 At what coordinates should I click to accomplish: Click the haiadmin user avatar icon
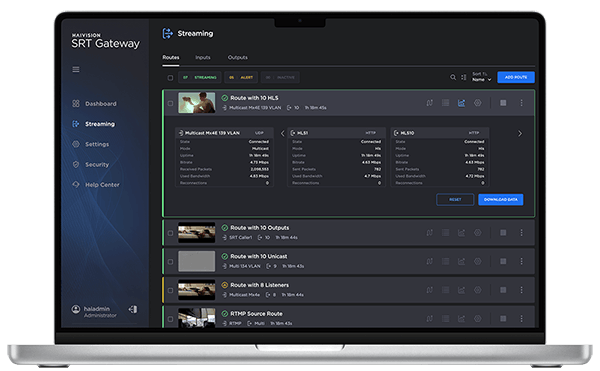pyautogui.click(x=76, y=309)
